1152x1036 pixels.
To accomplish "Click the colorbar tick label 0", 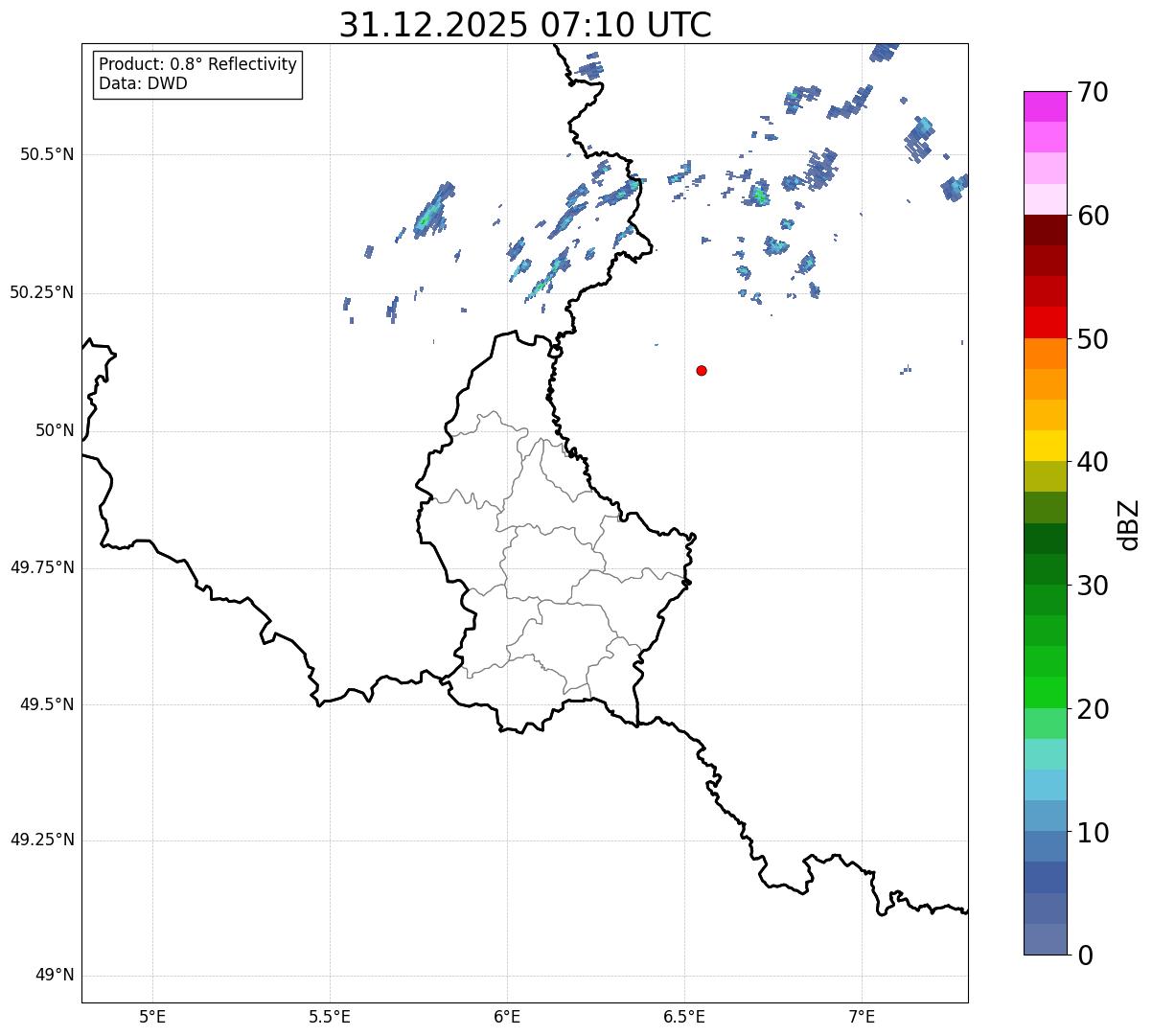I will [1085, 955].
